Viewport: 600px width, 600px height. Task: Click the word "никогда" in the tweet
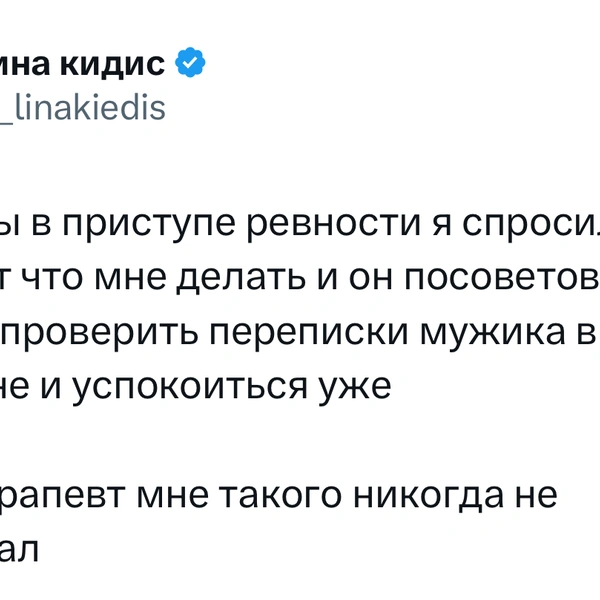tap(428, 497)
